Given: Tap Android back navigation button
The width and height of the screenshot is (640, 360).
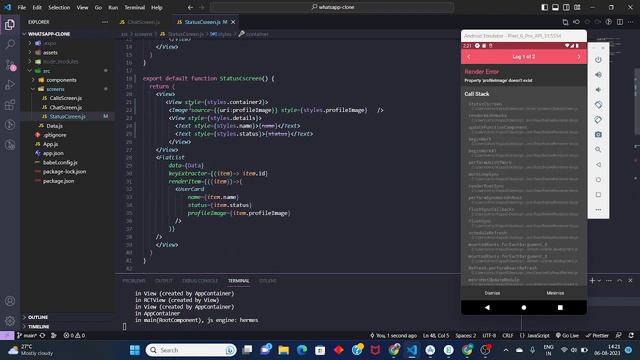Looking at the screenshot, I should [x=487, y=307].
